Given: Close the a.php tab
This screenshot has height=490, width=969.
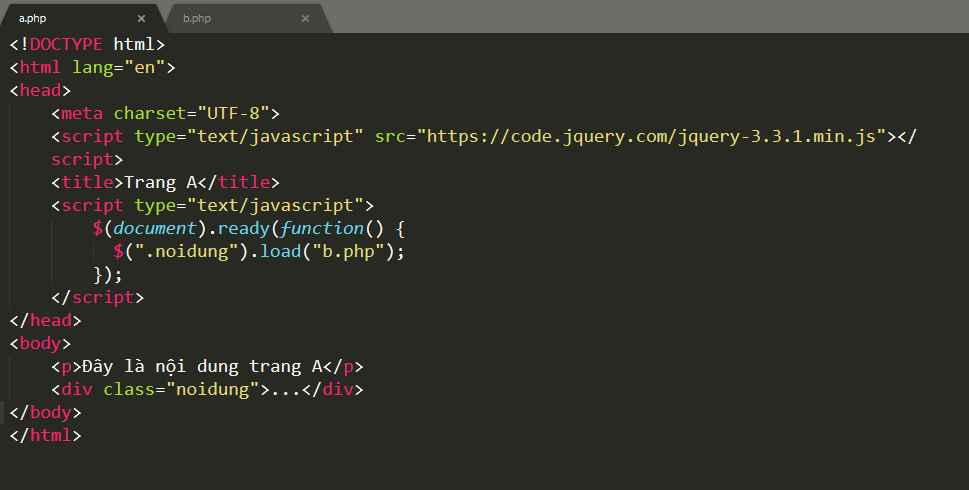Looking at the screenshot, I should click(142, 19).
